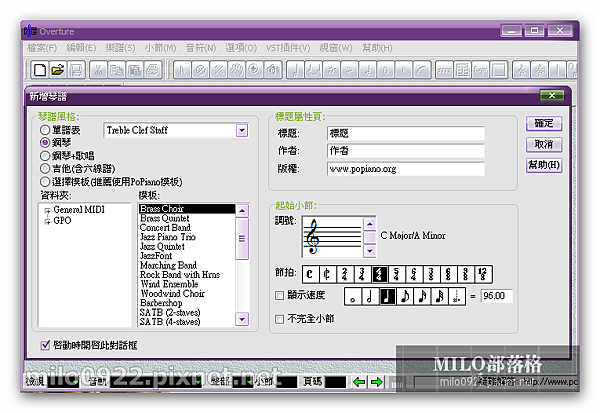Click tempo value field 96.00
This screenshot has width=600, height=413.
pos(496,296)
